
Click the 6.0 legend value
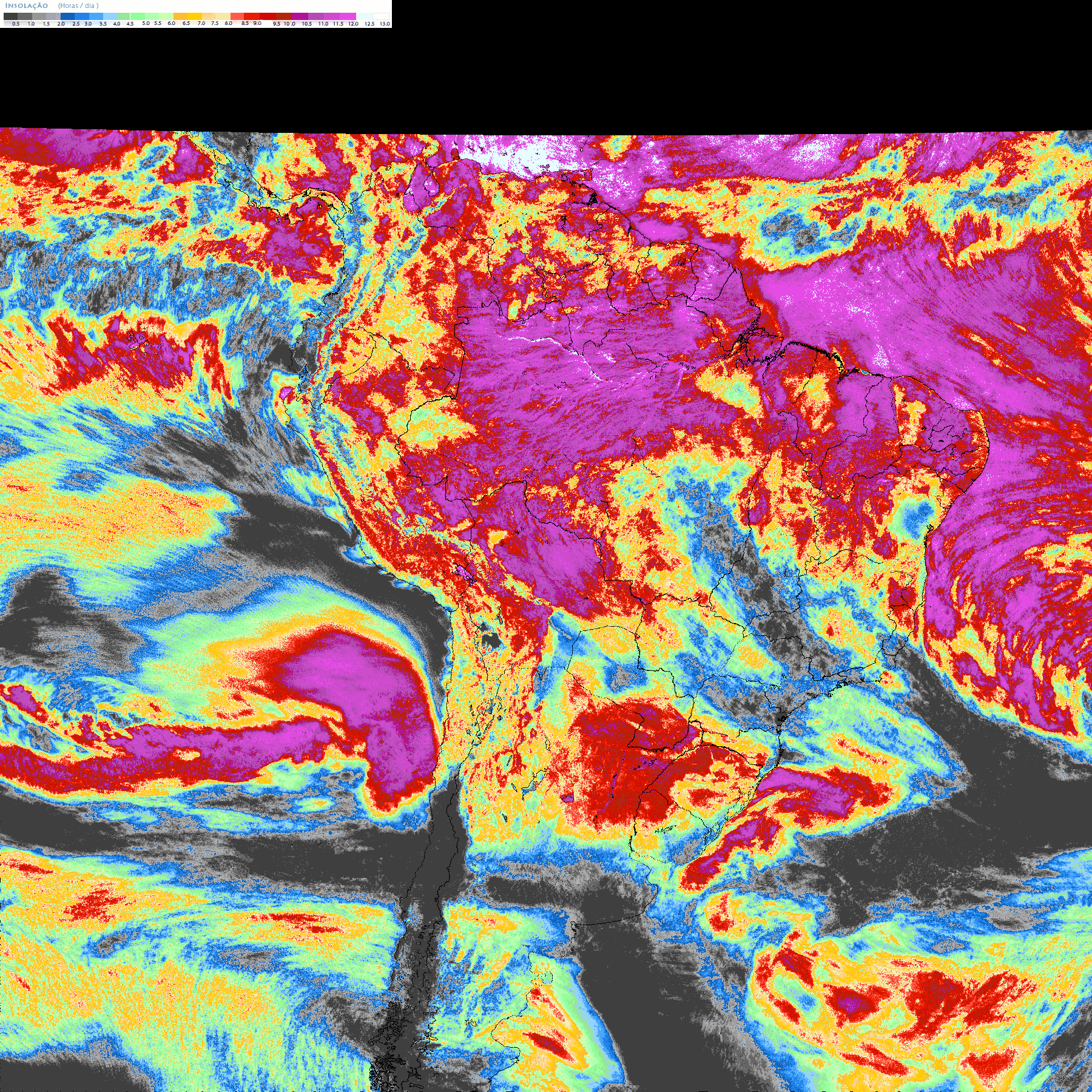[x=171, y=23]
